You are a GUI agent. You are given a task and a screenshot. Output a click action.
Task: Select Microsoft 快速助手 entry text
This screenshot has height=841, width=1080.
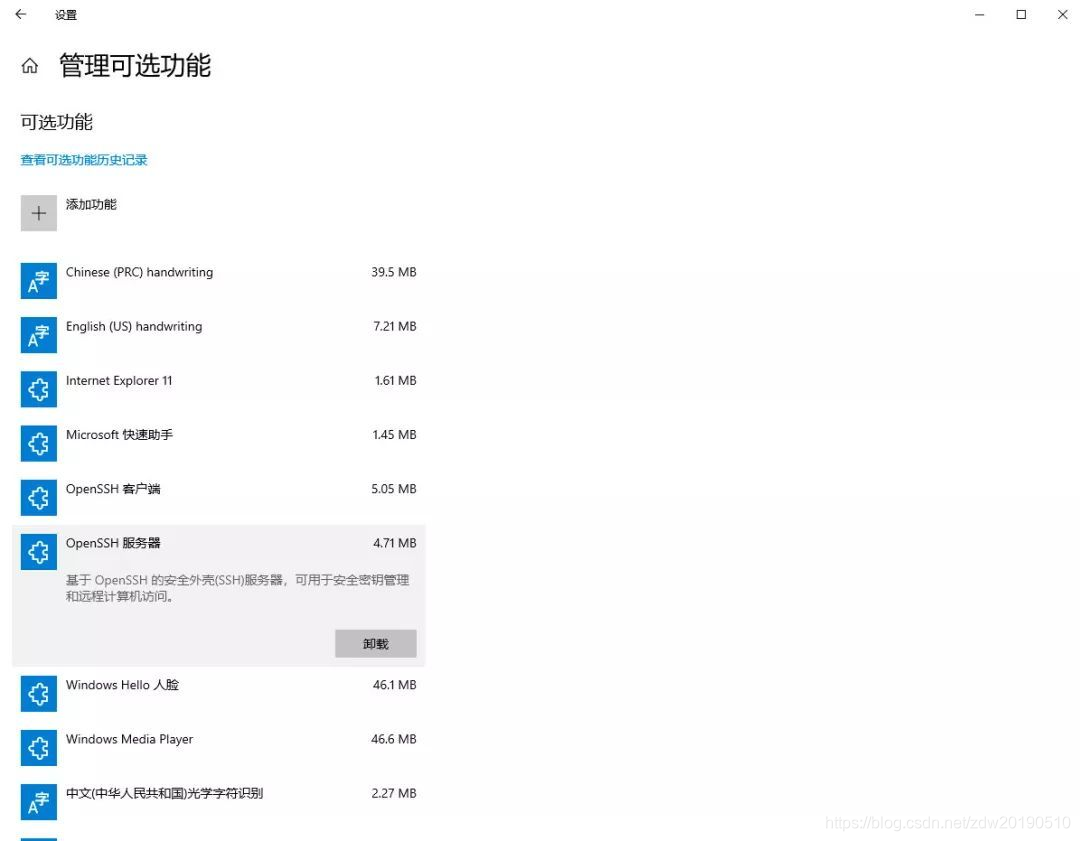[x=119, y=435]
